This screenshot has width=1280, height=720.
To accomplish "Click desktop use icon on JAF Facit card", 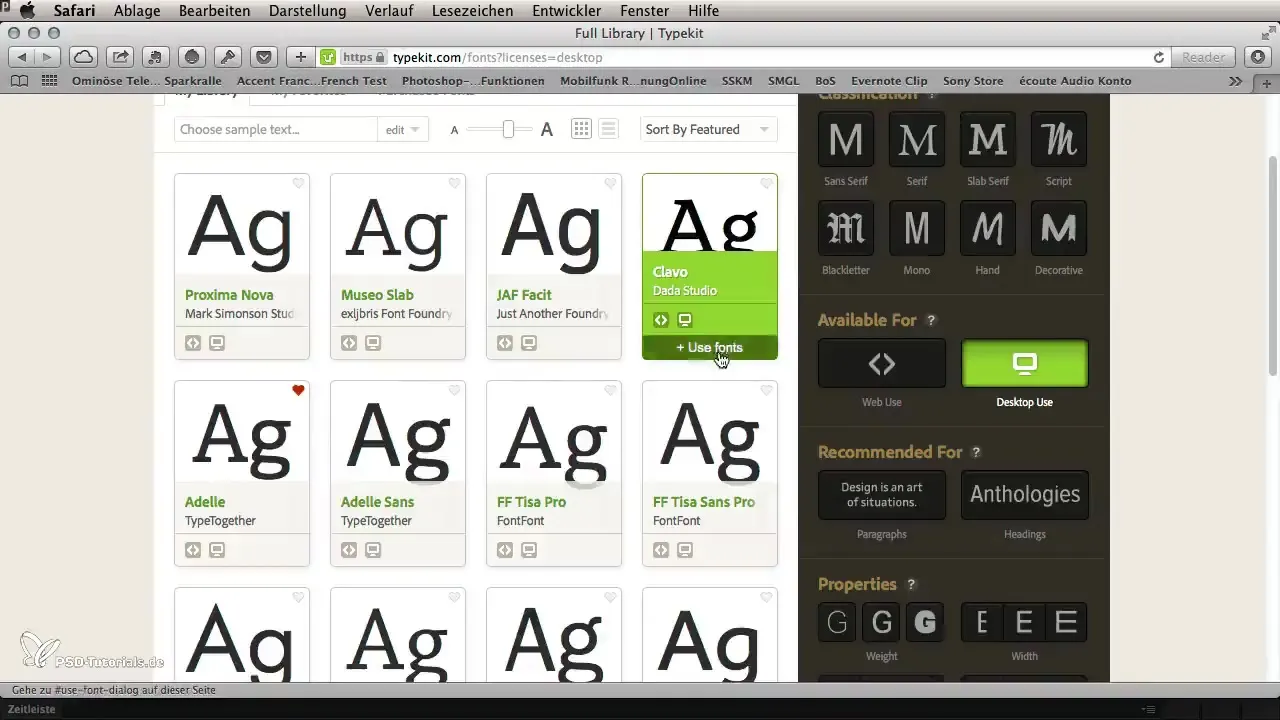I will pos(529,343).
